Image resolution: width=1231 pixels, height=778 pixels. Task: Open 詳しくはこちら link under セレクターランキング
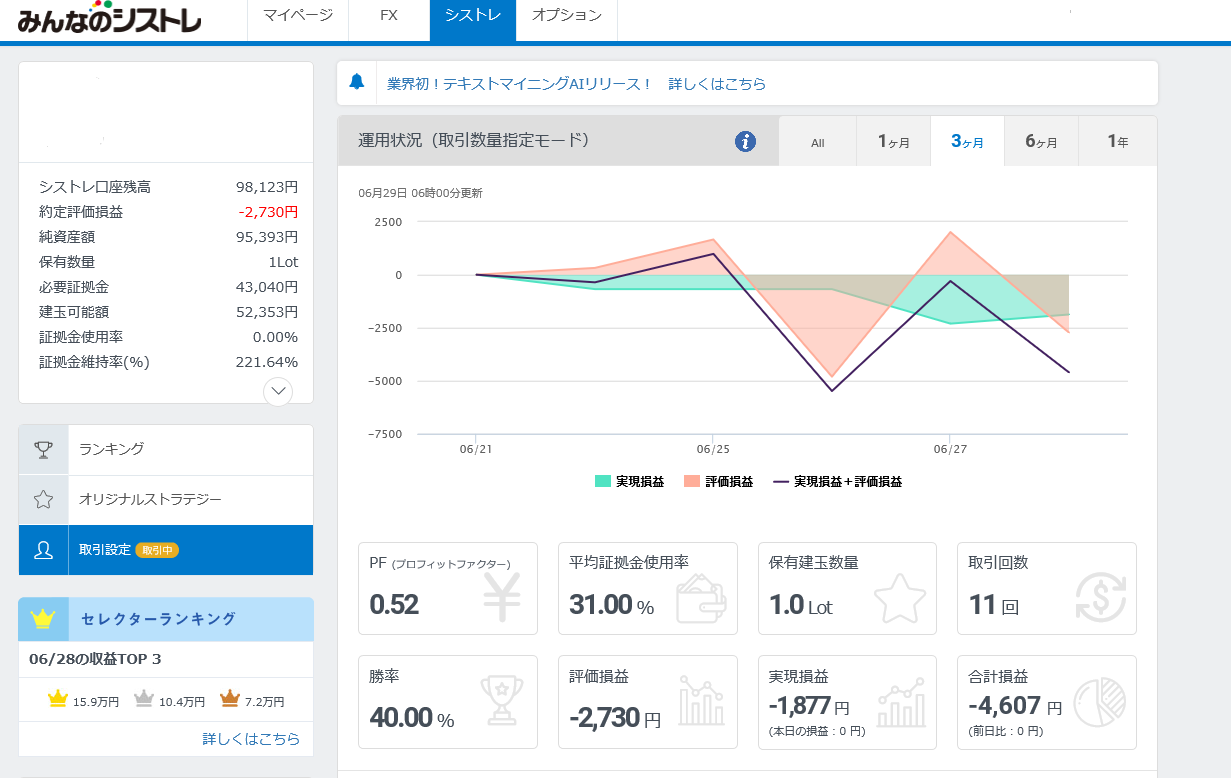click(x=251, y=739)
